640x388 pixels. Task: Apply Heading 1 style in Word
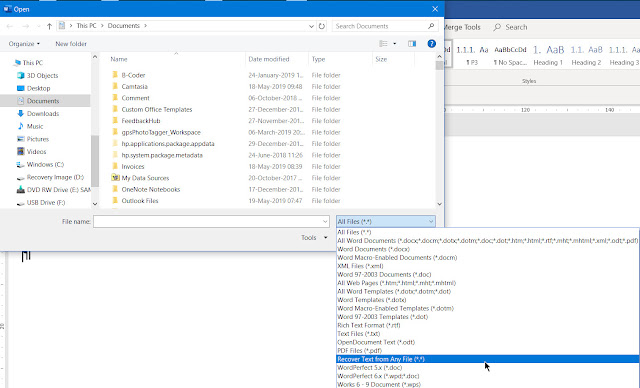pos(548,55)
